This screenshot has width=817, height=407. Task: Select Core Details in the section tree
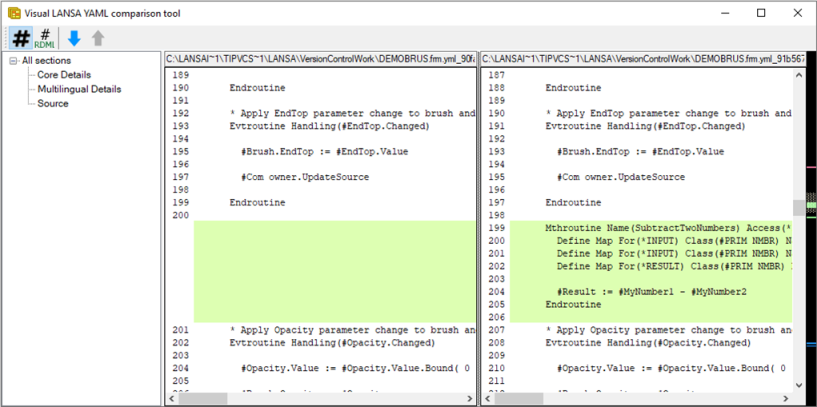64,75
